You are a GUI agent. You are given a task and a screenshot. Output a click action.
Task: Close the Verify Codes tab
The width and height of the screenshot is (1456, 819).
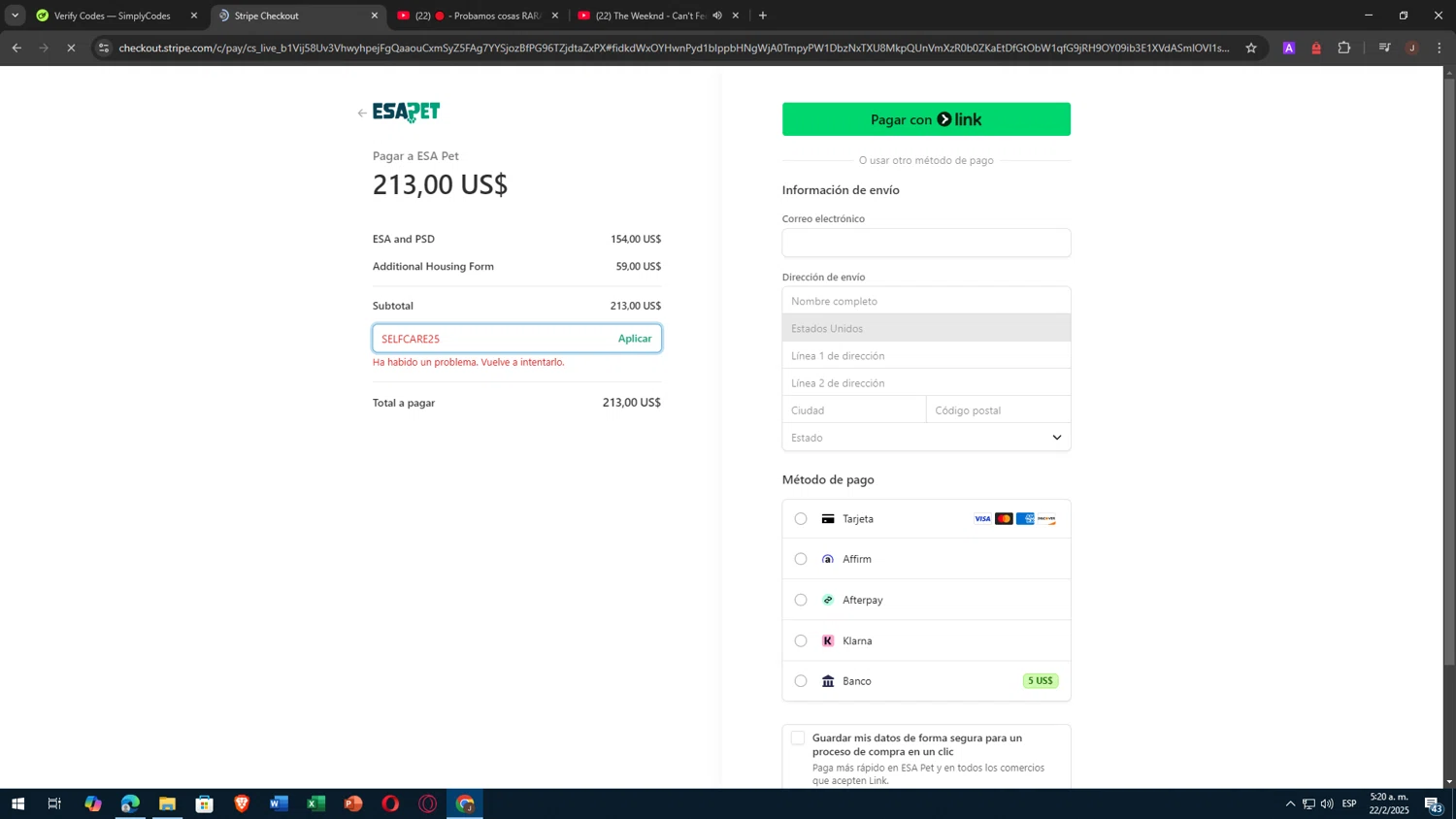tap(194, 16)
